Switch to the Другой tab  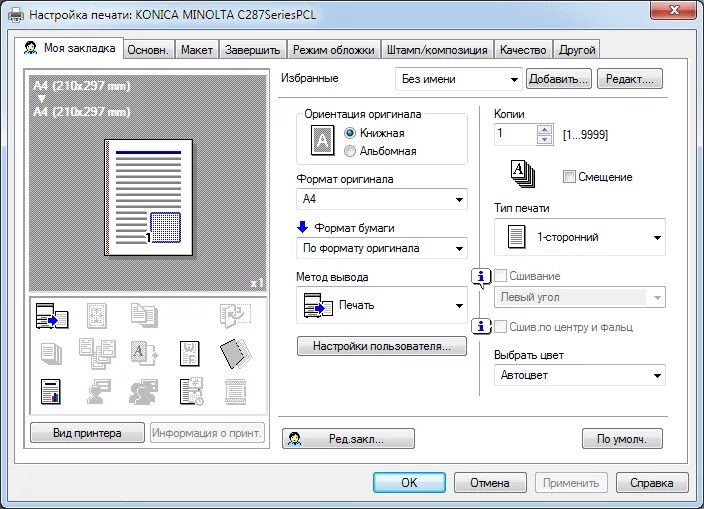577,50
